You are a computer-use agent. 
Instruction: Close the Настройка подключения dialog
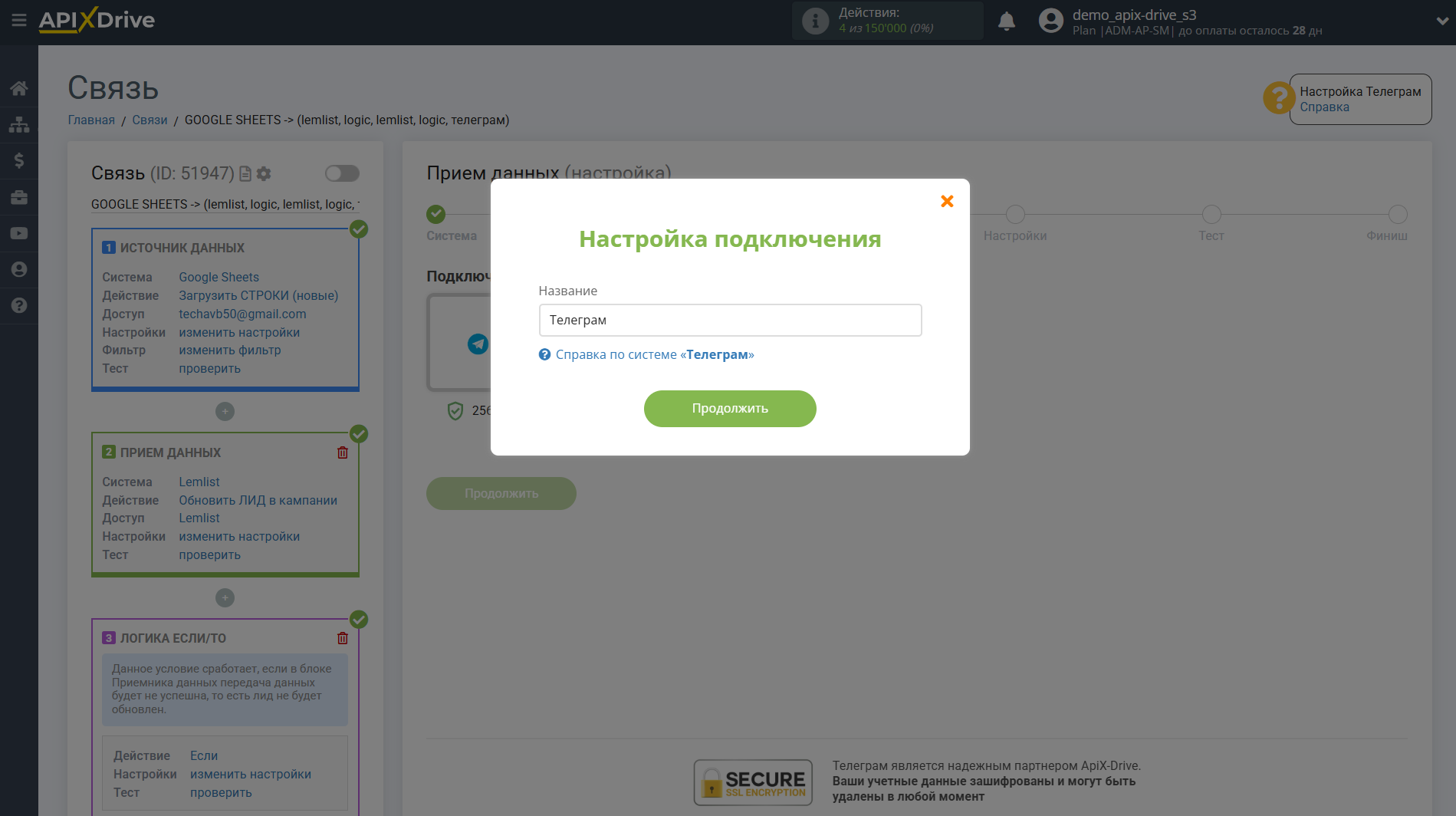tap(947, 201)
